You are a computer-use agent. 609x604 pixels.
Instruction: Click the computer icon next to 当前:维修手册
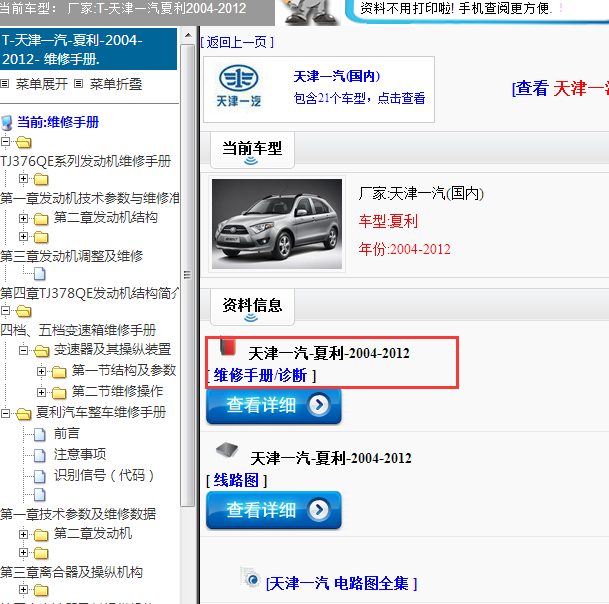pos(7,123)
